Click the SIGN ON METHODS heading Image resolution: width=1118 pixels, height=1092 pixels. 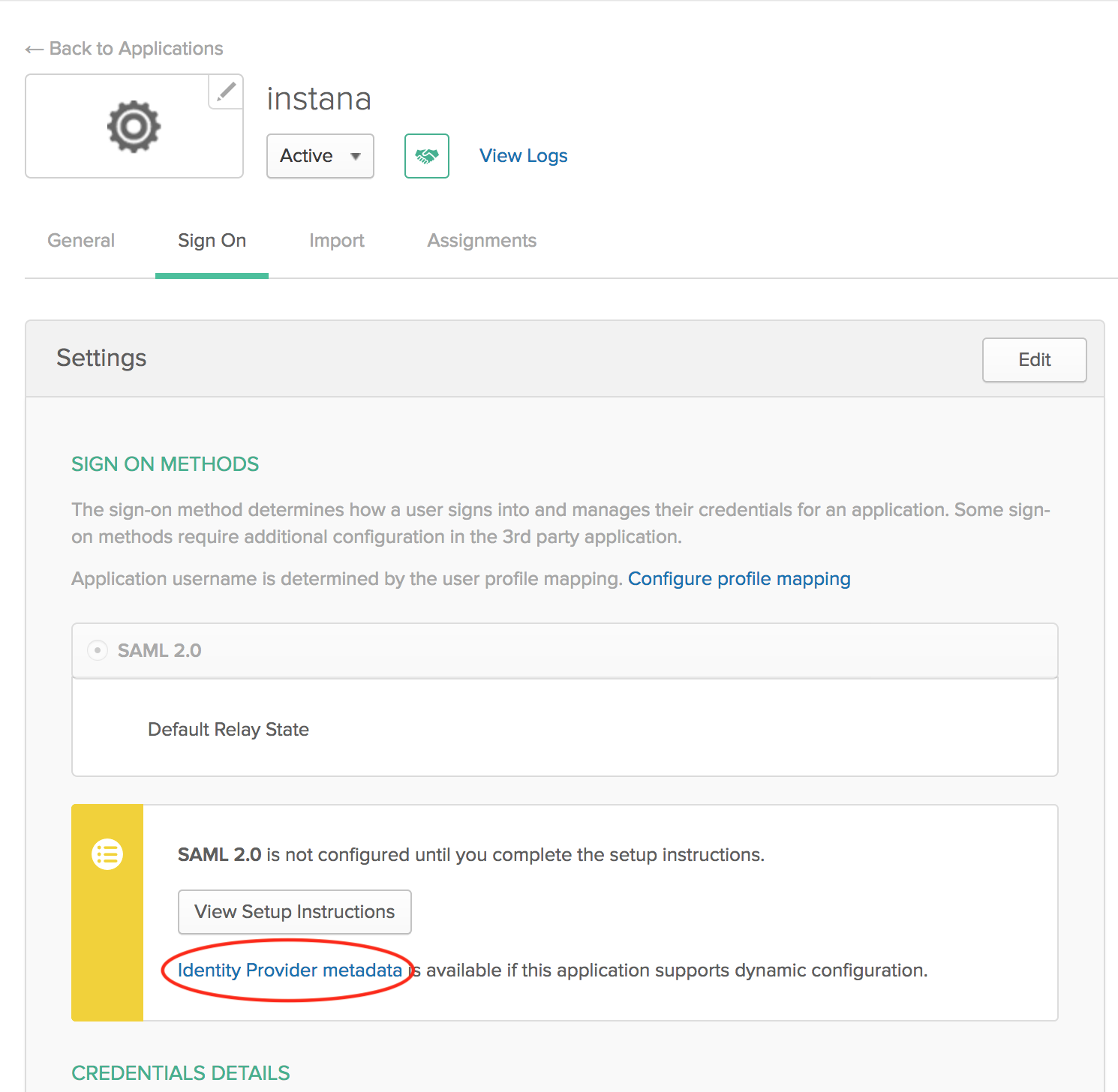tap(165, 464)
